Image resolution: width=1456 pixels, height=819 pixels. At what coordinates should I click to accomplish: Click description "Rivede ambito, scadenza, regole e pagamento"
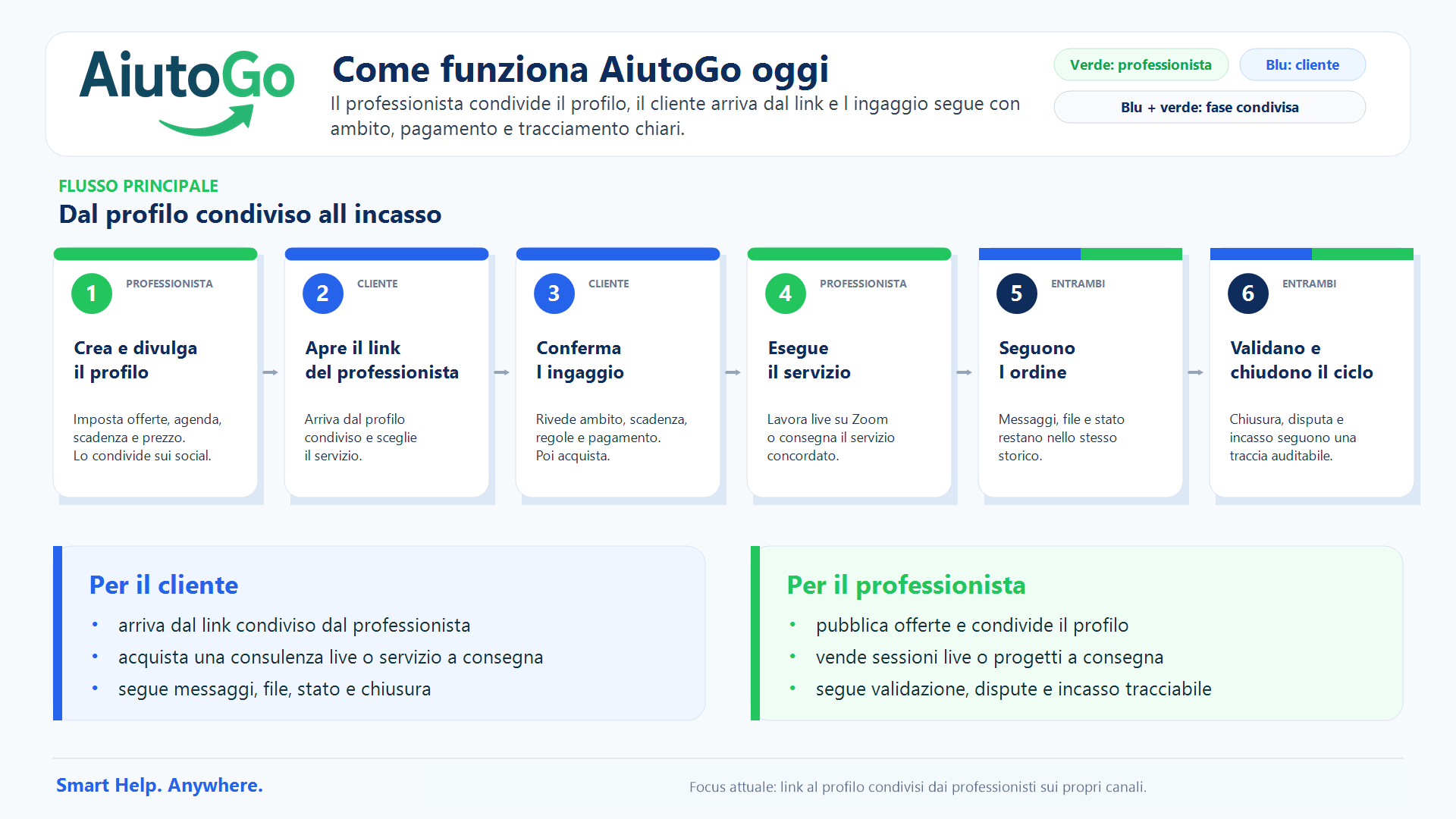[611, 428]
